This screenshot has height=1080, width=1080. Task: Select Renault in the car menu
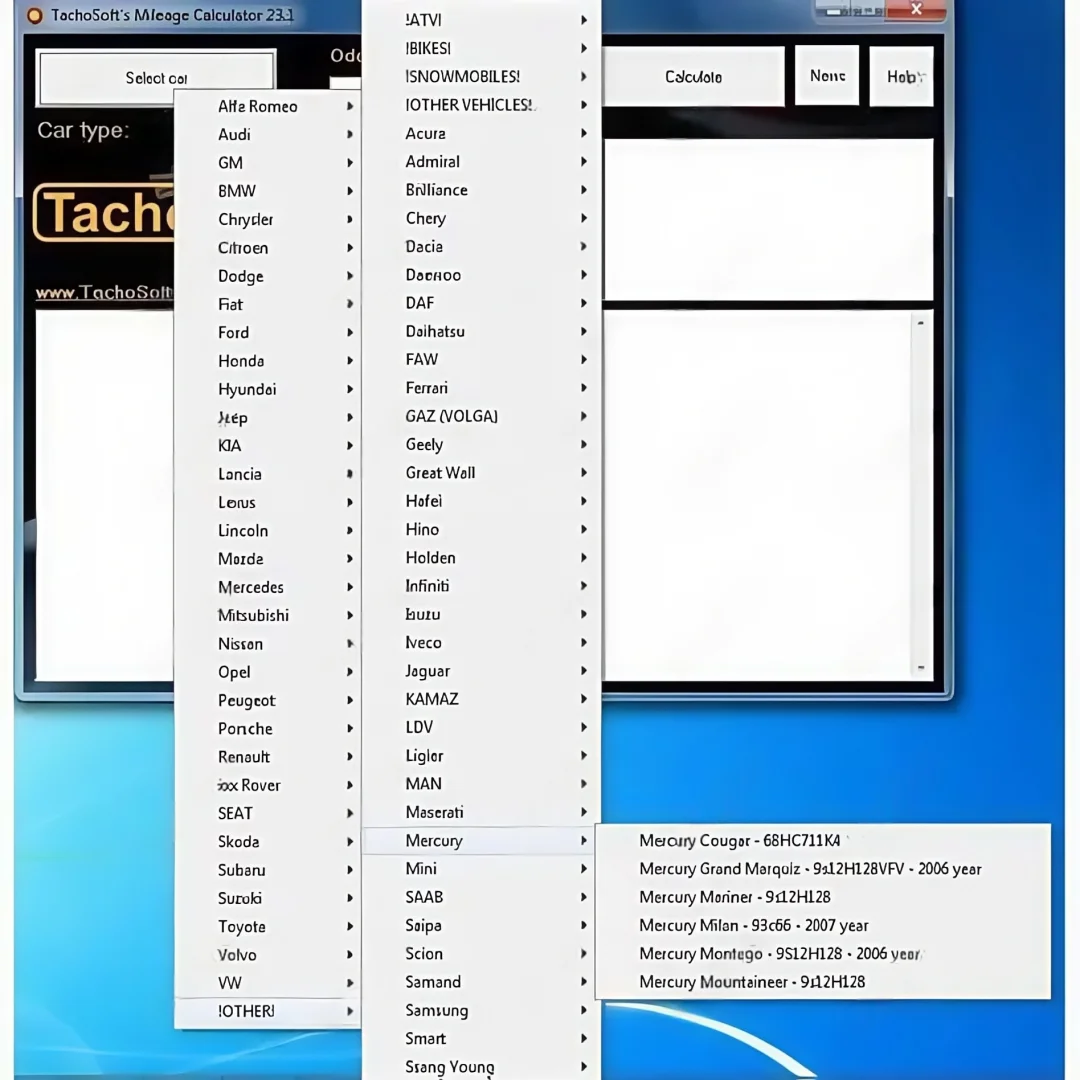(267, 756)
